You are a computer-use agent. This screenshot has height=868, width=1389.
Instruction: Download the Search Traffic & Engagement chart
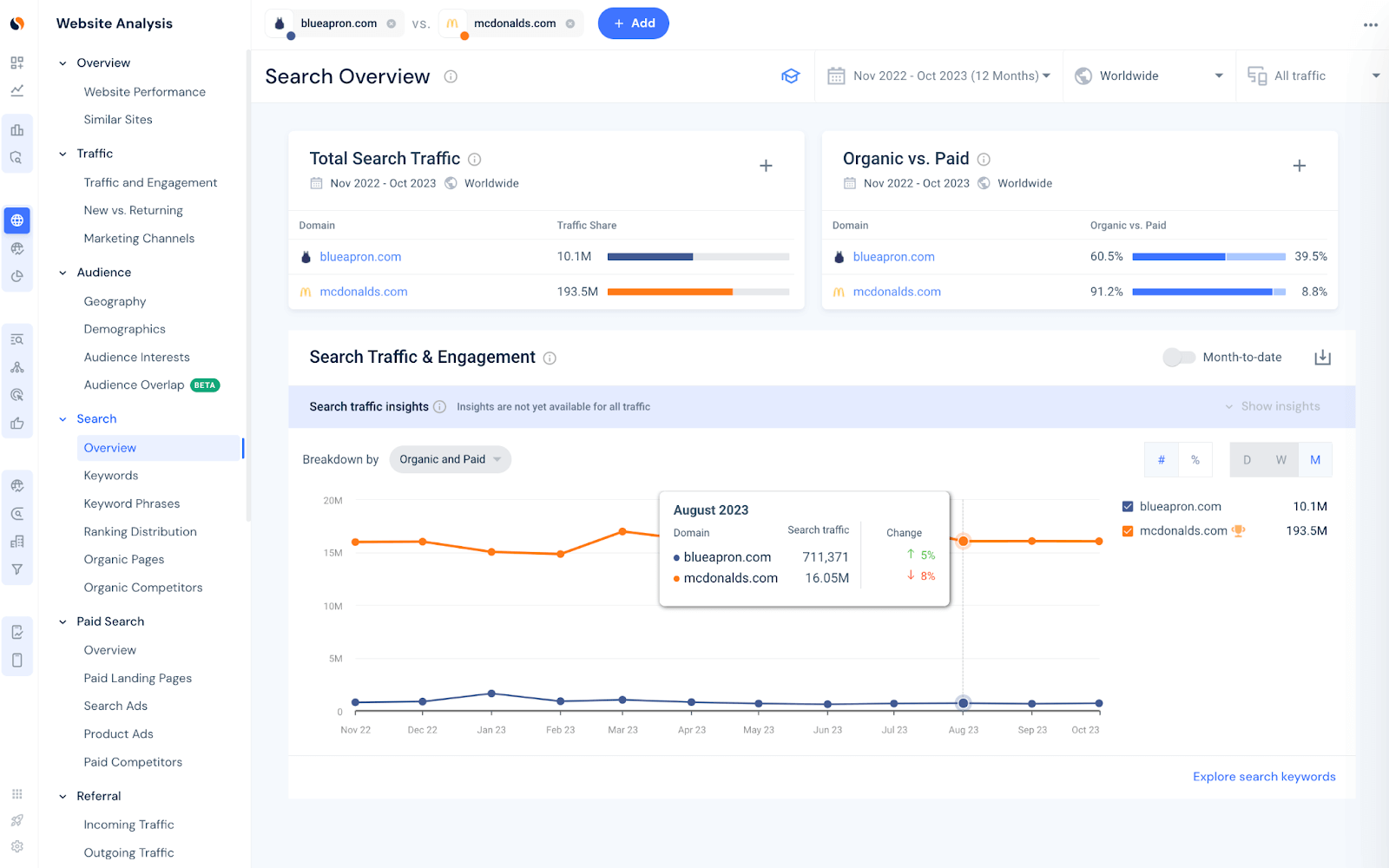click(1322, 357)
